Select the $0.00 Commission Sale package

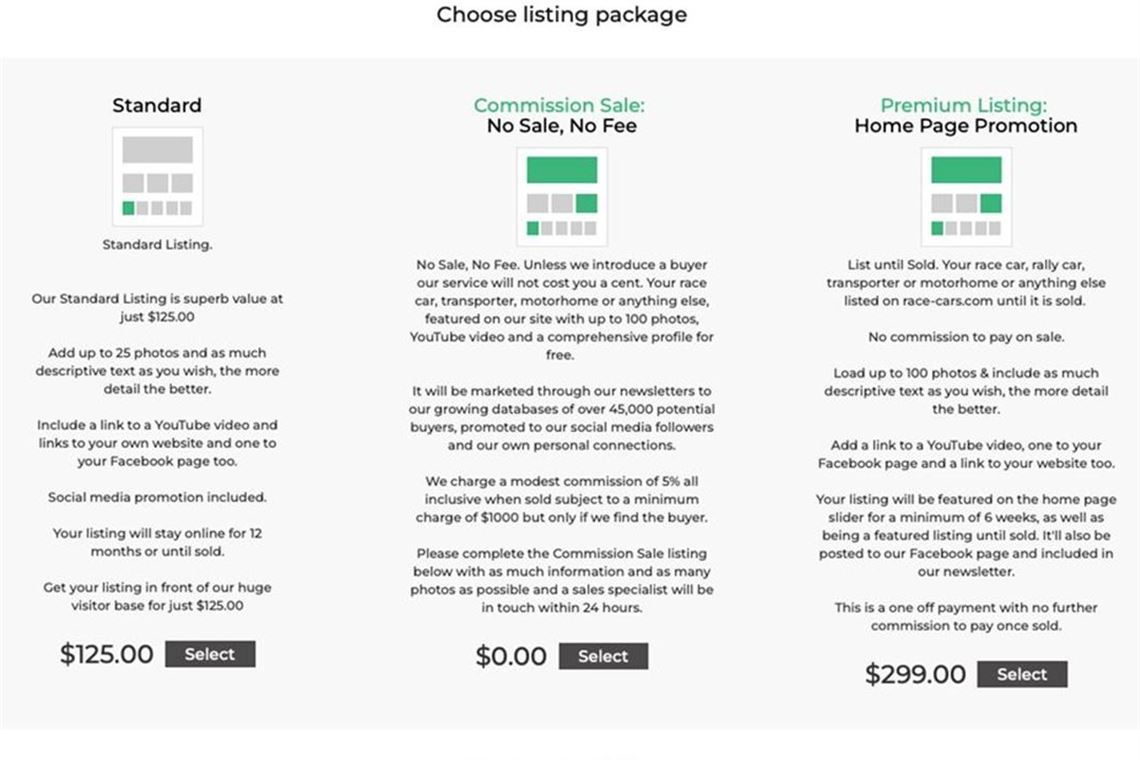[x=603, y=656]
